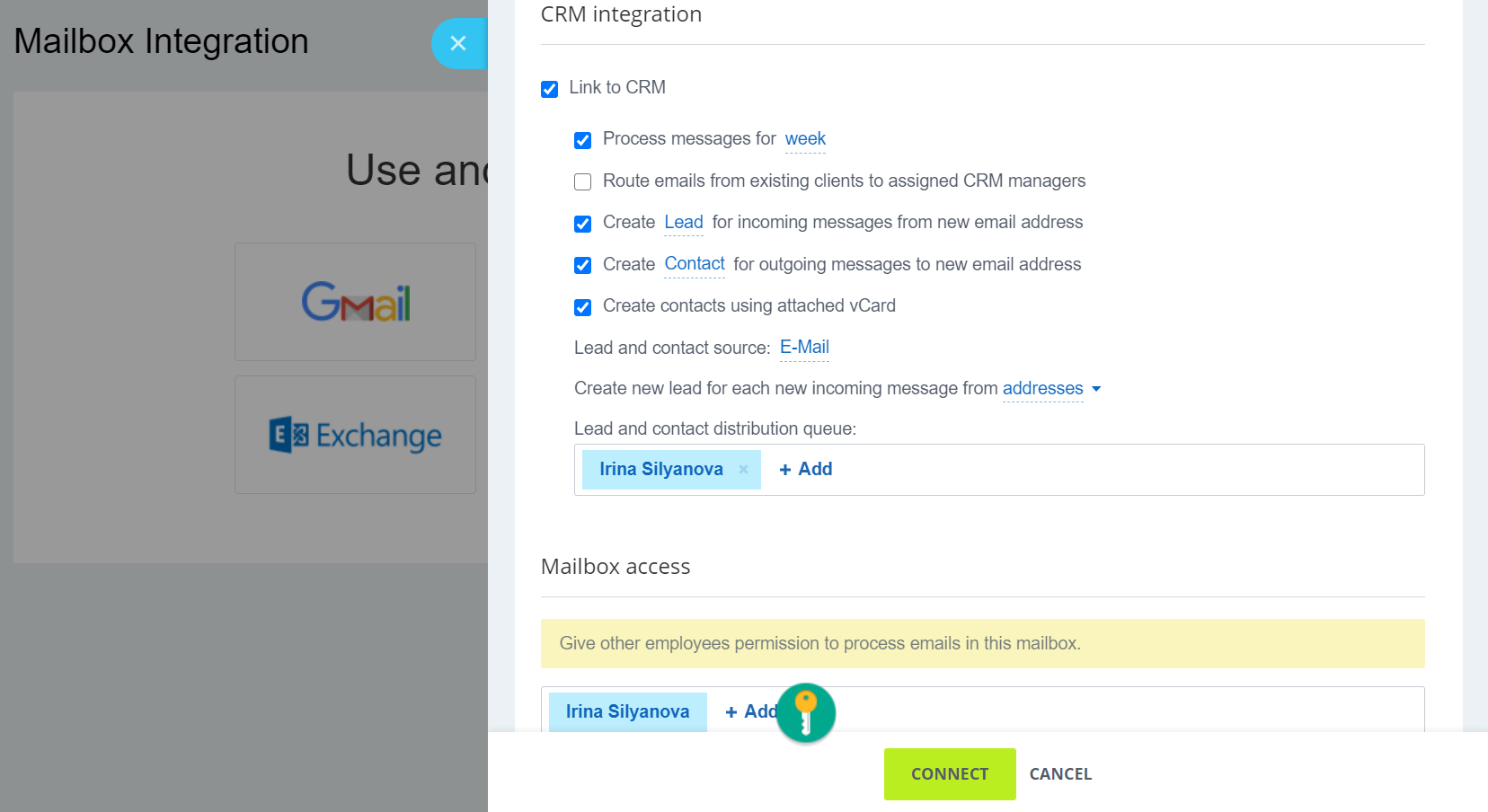
Task: Click the yellow key icon near Mailbox access
Action: click(805, 712)
